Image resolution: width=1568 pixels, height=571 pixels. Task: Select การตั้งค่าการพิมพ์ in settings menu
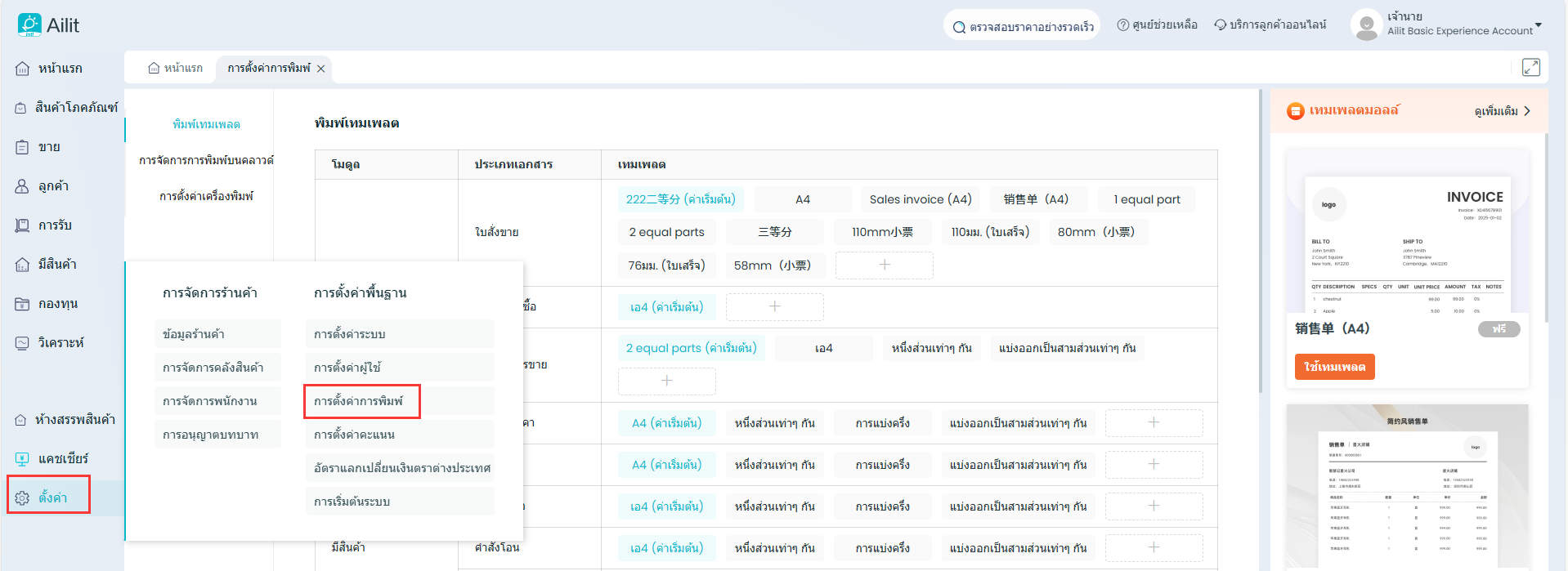pyautogui.click(x=360, y=401)
